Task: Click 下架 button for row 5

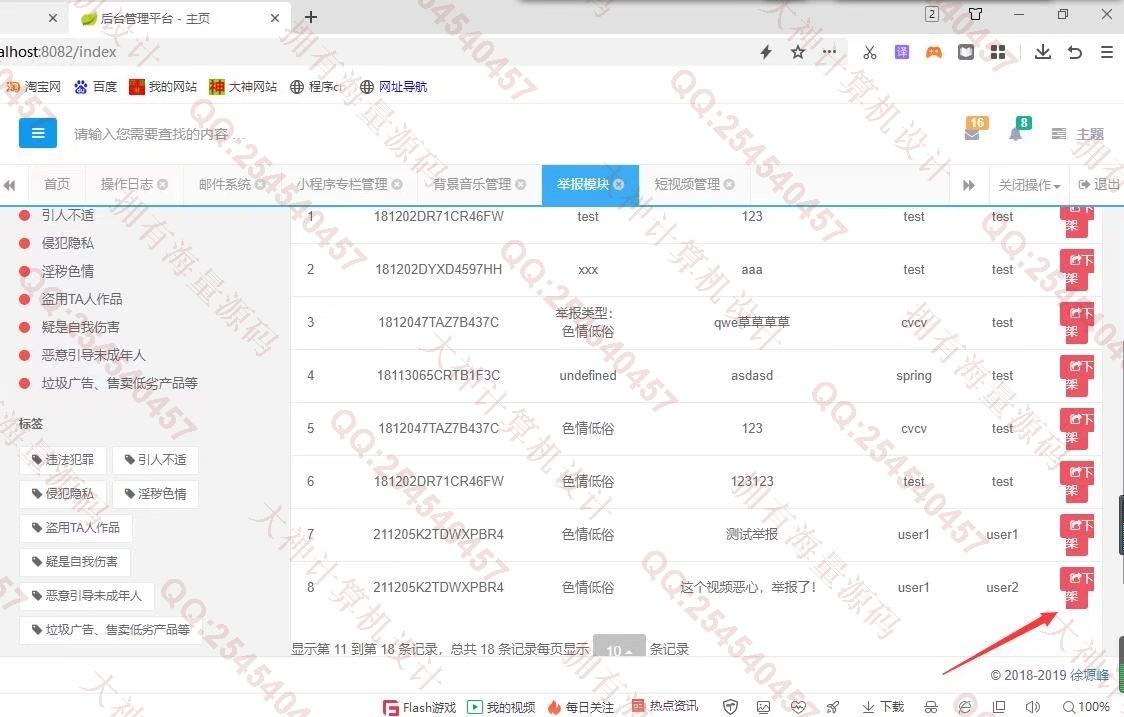Action: [1077, 429]
